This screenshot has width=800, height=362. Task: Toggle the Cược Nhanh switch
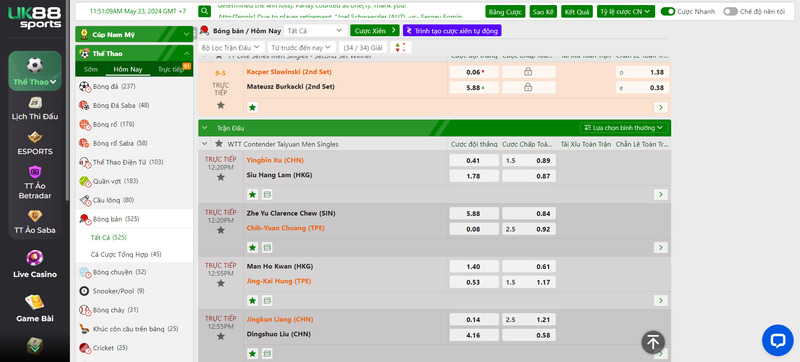click(x=668, y=11)
